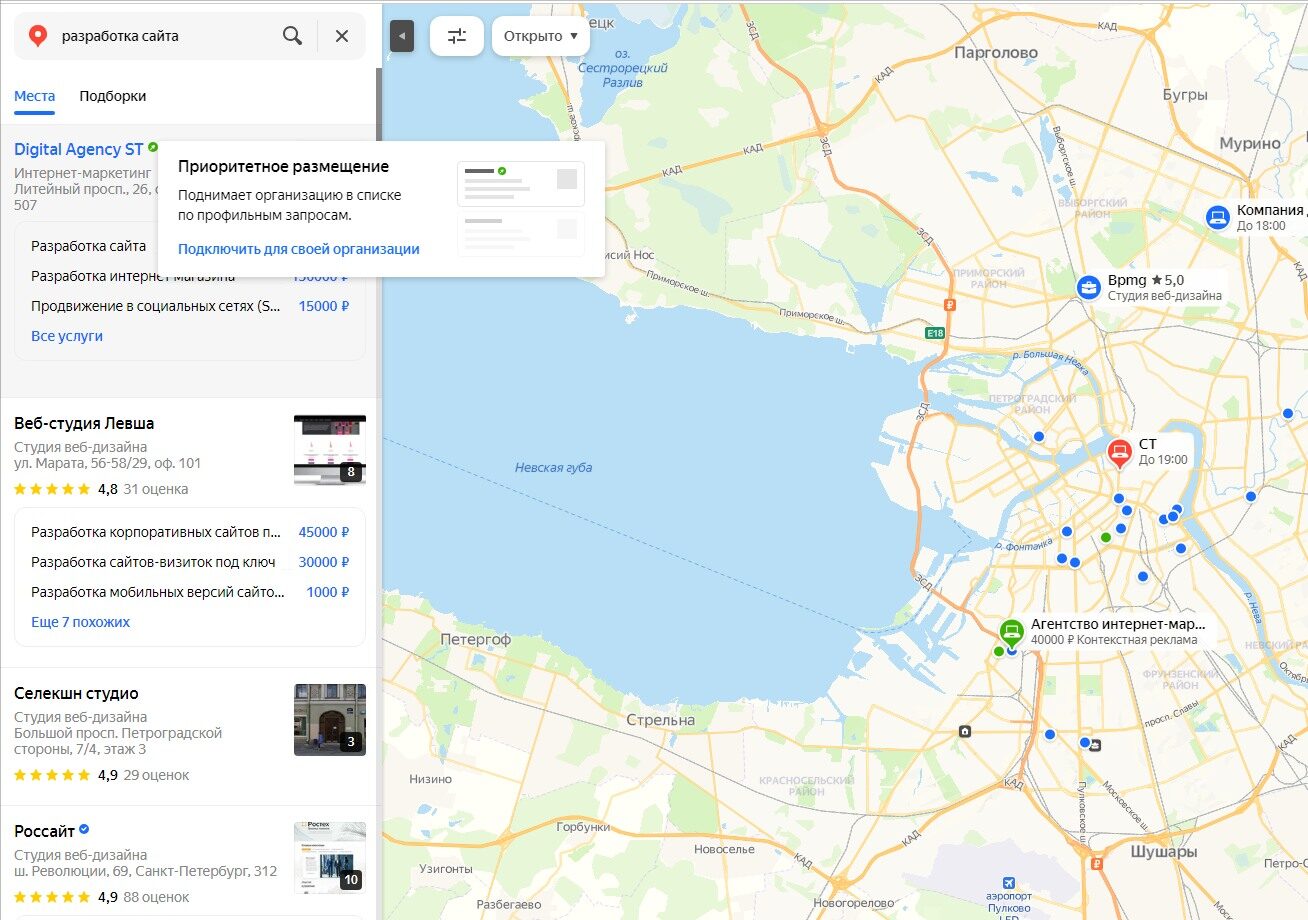Click the Бугры map label
Image resolution: width=1308 pixels, height=920 pixels.
pyautogui.click(x=1186, y=95)
